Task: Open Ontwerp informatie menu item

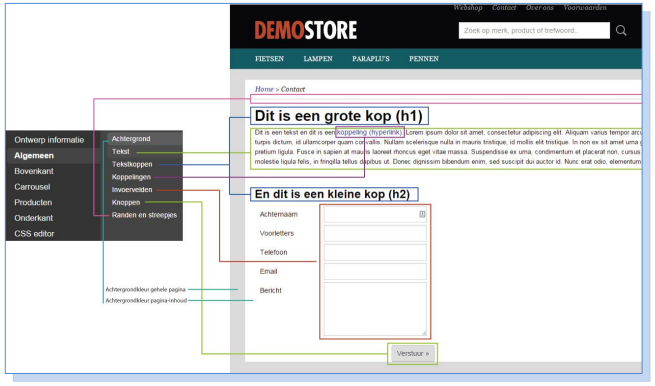Action: [49, 140]
